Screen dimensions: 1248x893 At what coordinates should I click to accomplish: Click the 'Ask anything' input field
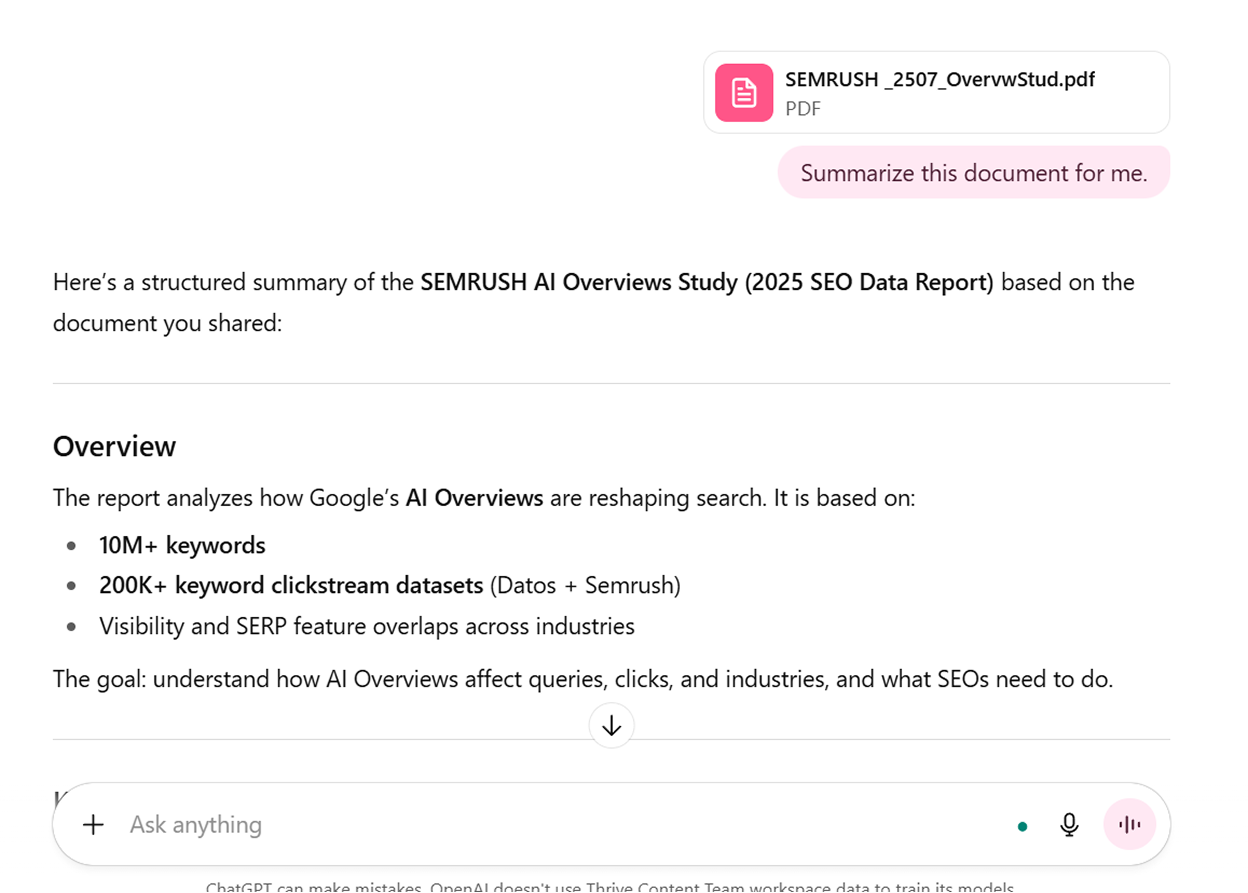400,824
